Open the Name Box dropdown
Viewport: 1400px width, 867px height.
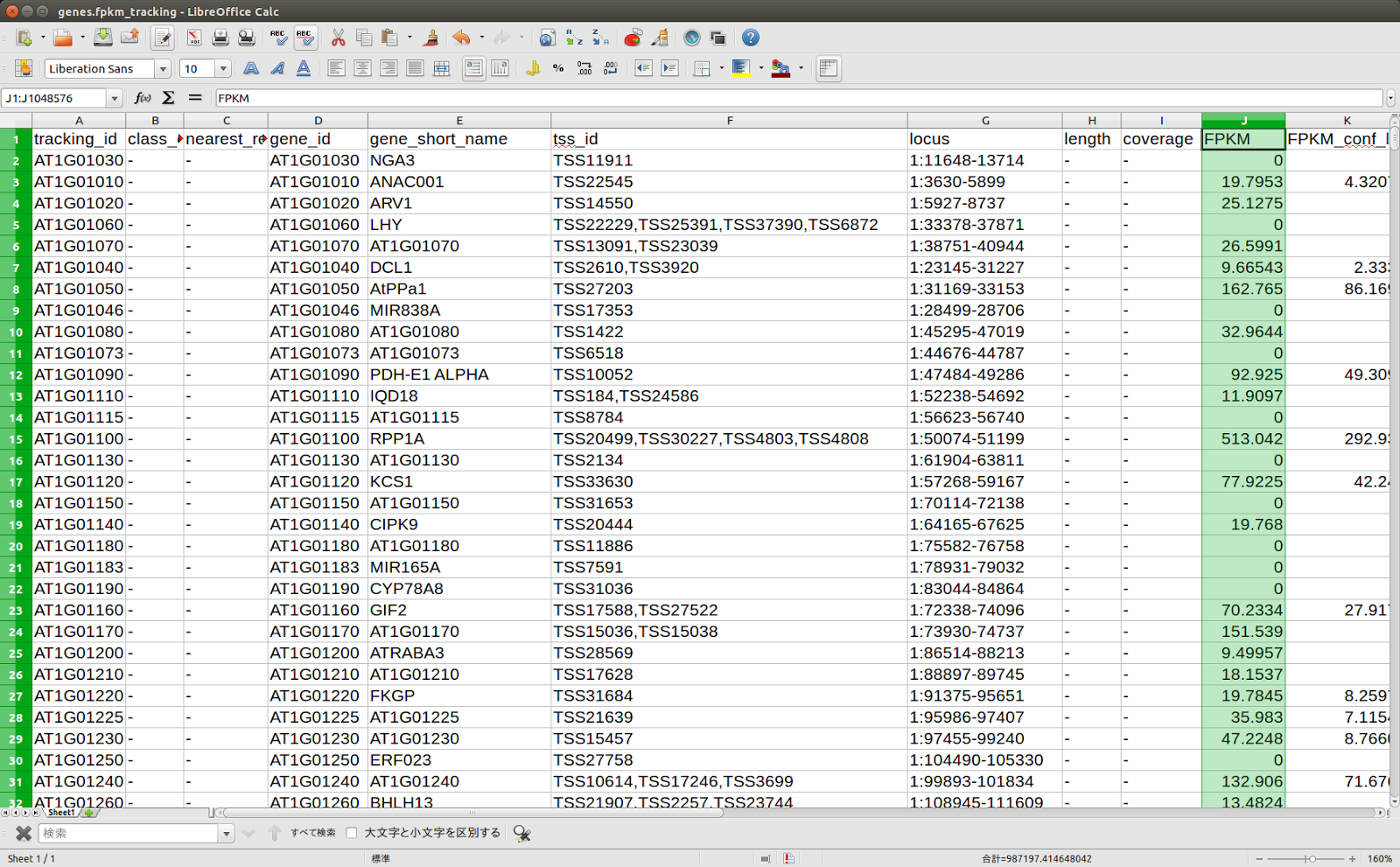tap(115, 98)
